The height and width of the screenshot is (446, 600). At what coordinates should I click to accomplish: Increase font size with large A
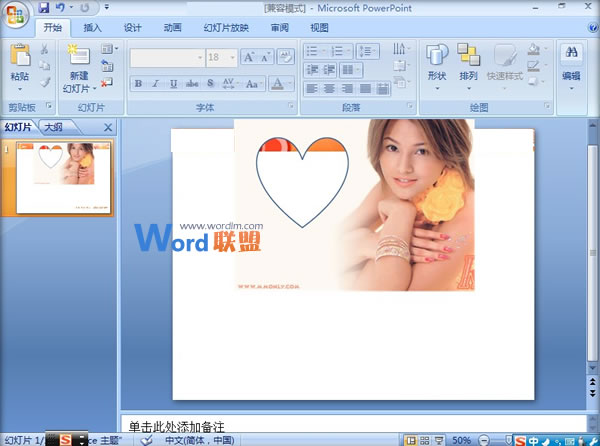(x=249, y=58)
